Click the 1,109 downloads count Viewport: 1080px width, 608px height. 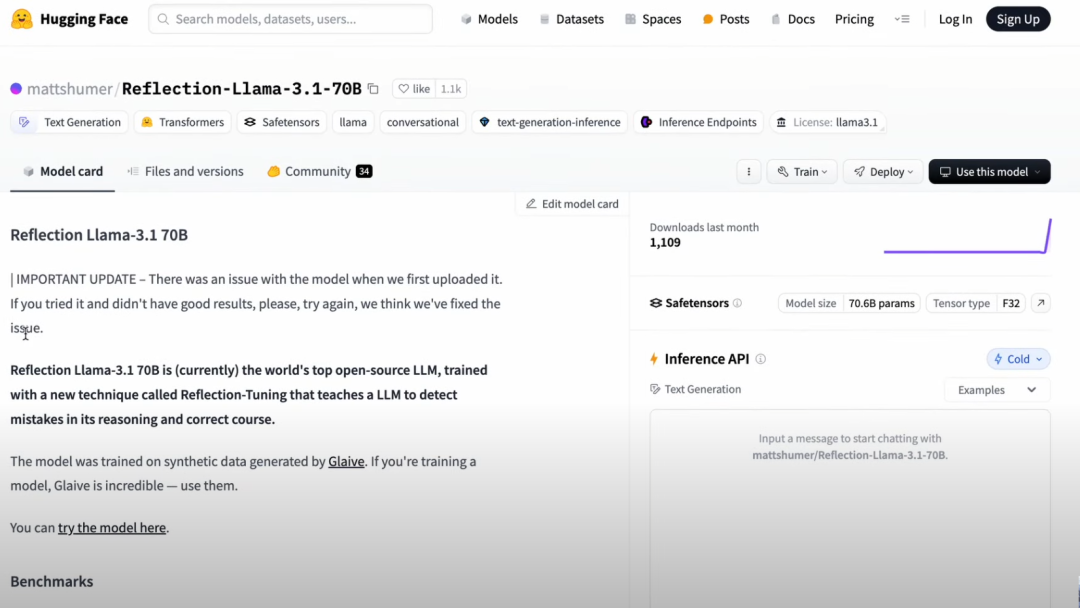[x=665, y=242]
